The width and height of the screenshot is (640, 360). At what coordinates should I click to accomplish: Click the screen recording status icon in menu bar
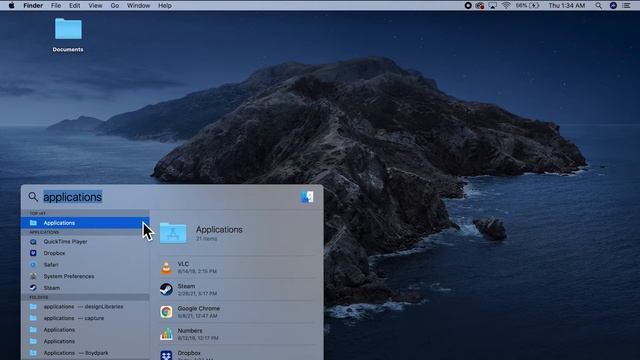pyautogui.click(x=468, y=5)
